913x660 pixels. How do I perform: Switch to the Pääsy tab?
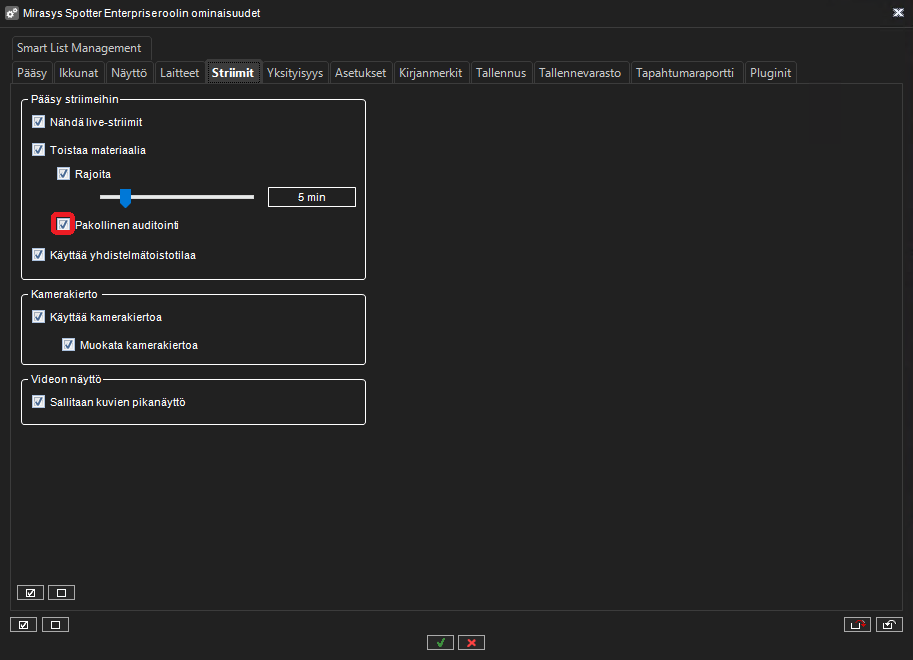(x=31, y=72)
